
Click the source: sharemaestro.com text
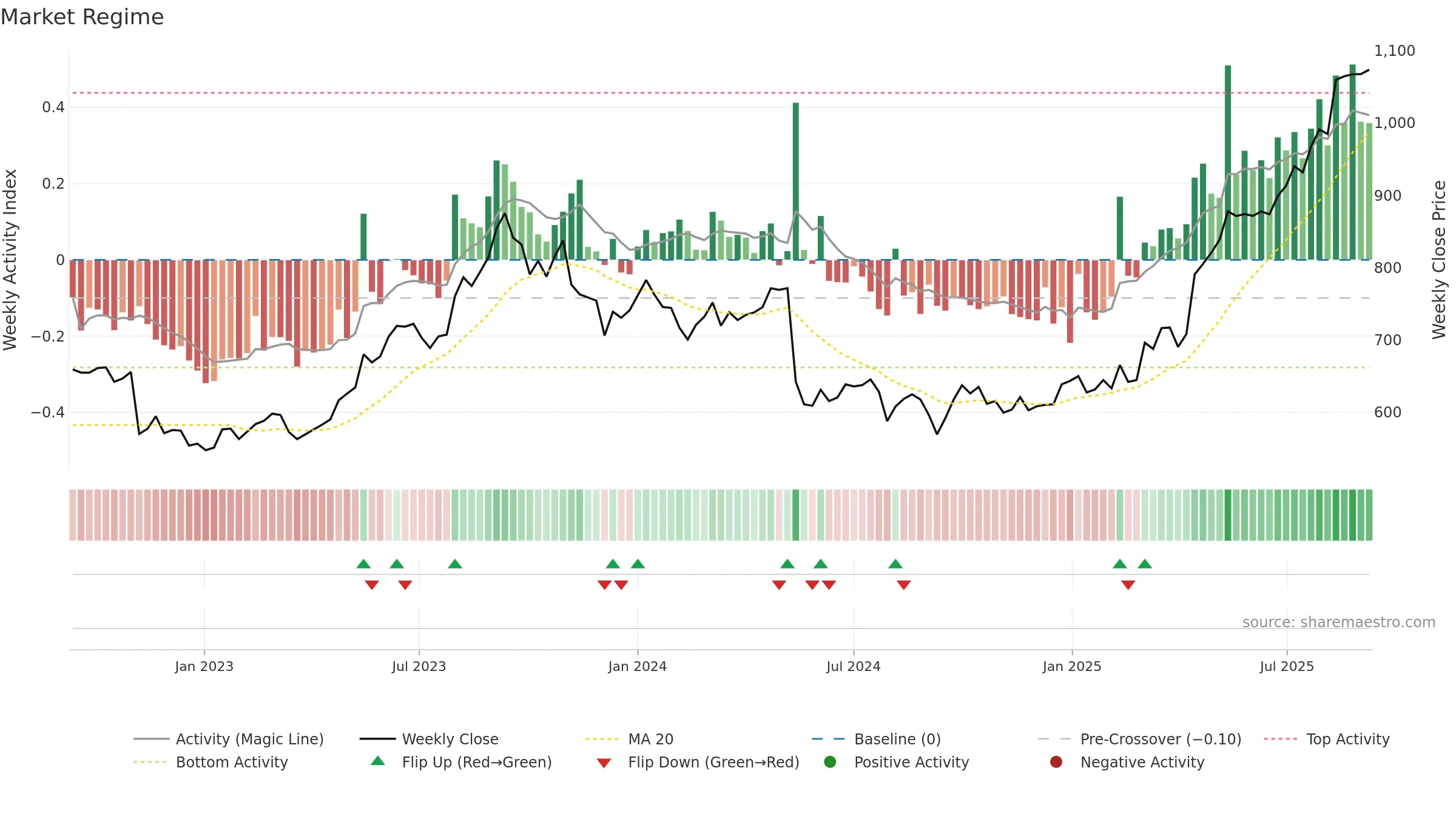[x=1339, y=622]
